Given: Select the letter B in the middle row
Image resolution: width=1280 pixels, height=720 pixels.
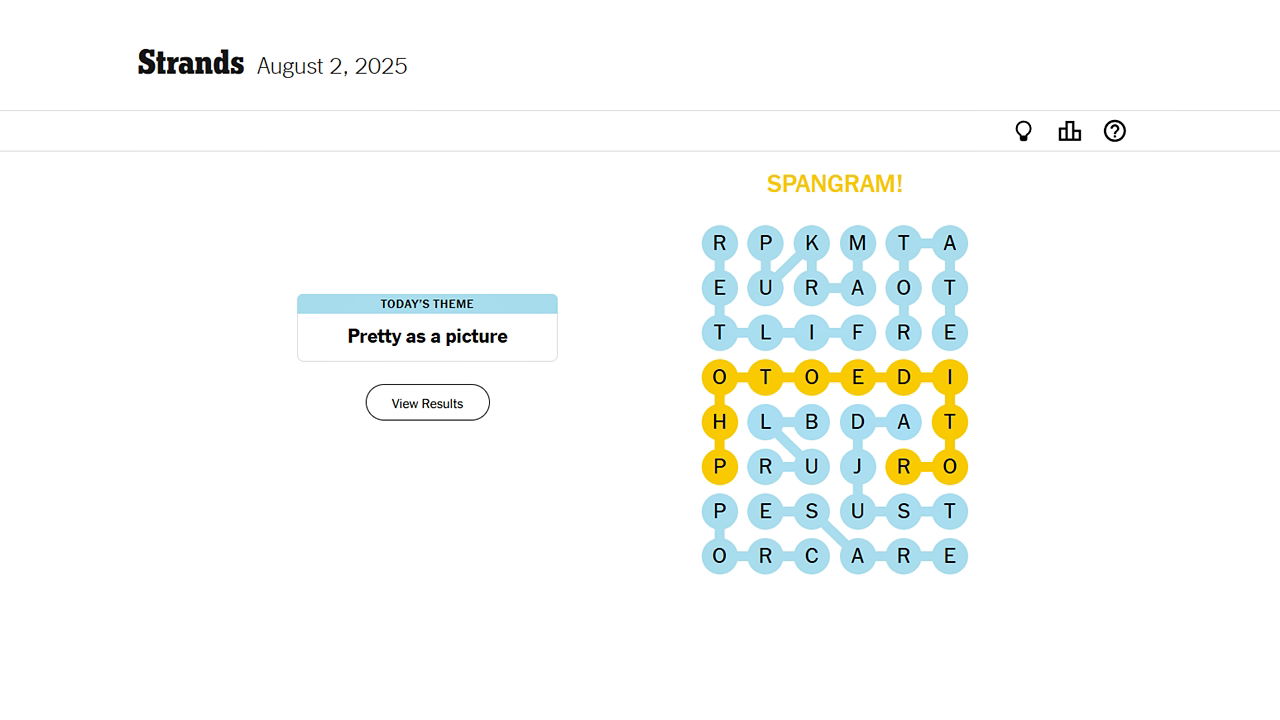Looking at the screenshot, I should [812, 422].
